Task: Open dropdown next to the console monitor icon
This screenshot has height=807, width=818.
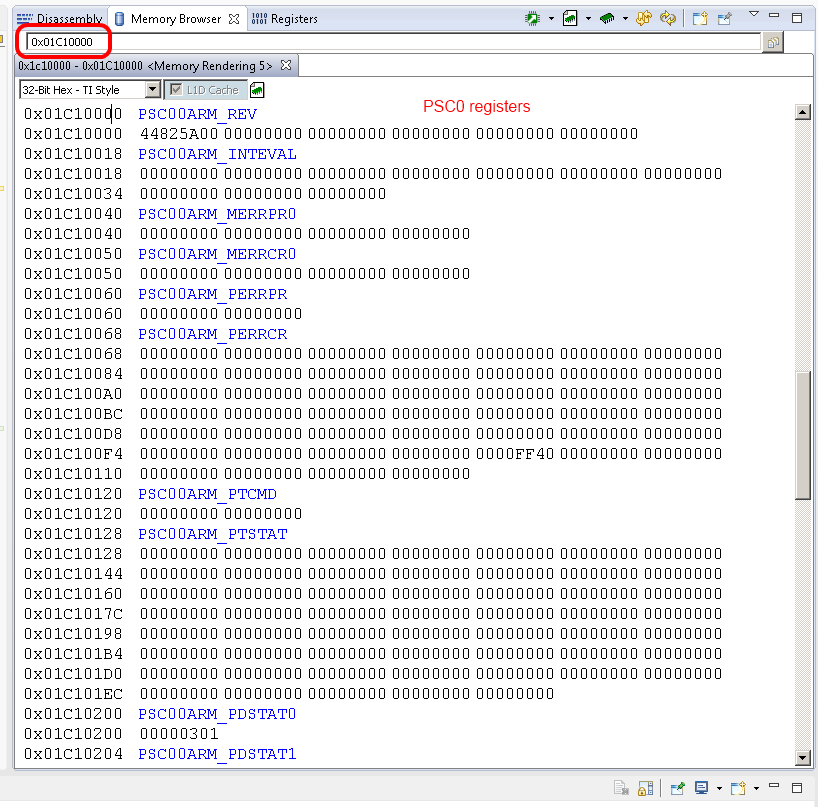Action: pos(719,788)
